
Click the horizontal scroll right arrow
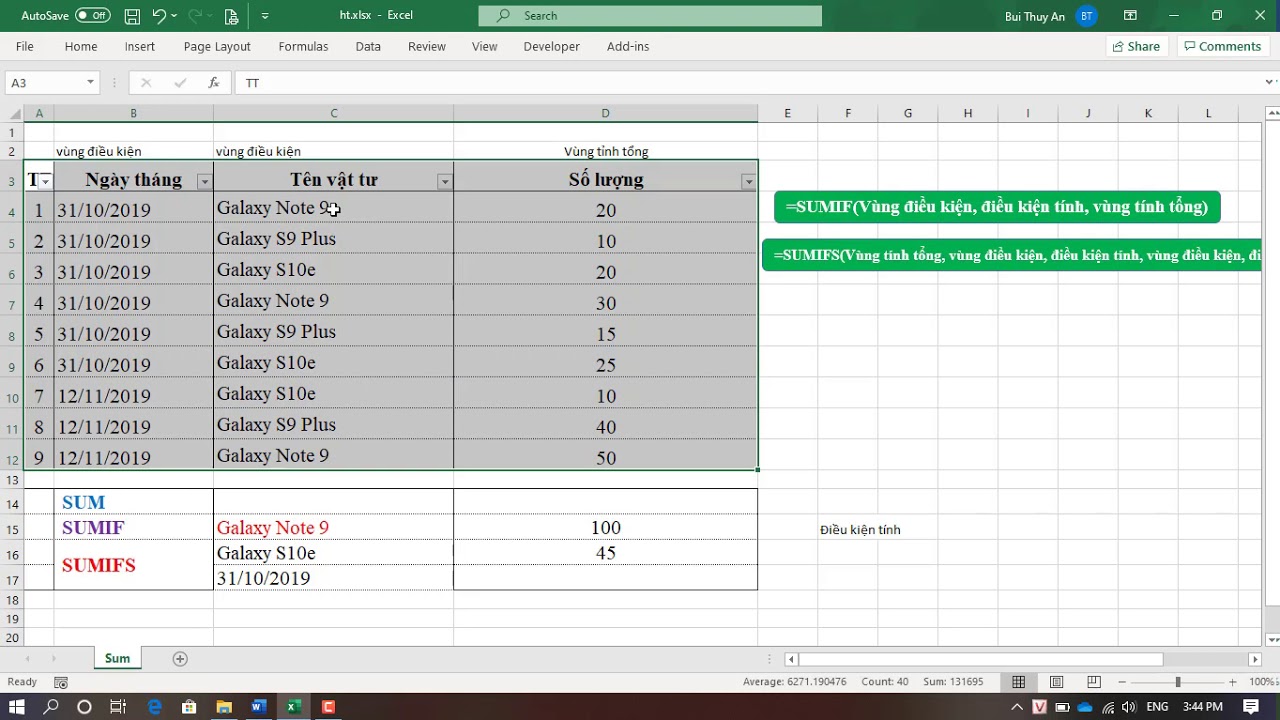pyautogui.click(x=1255, y=659)
